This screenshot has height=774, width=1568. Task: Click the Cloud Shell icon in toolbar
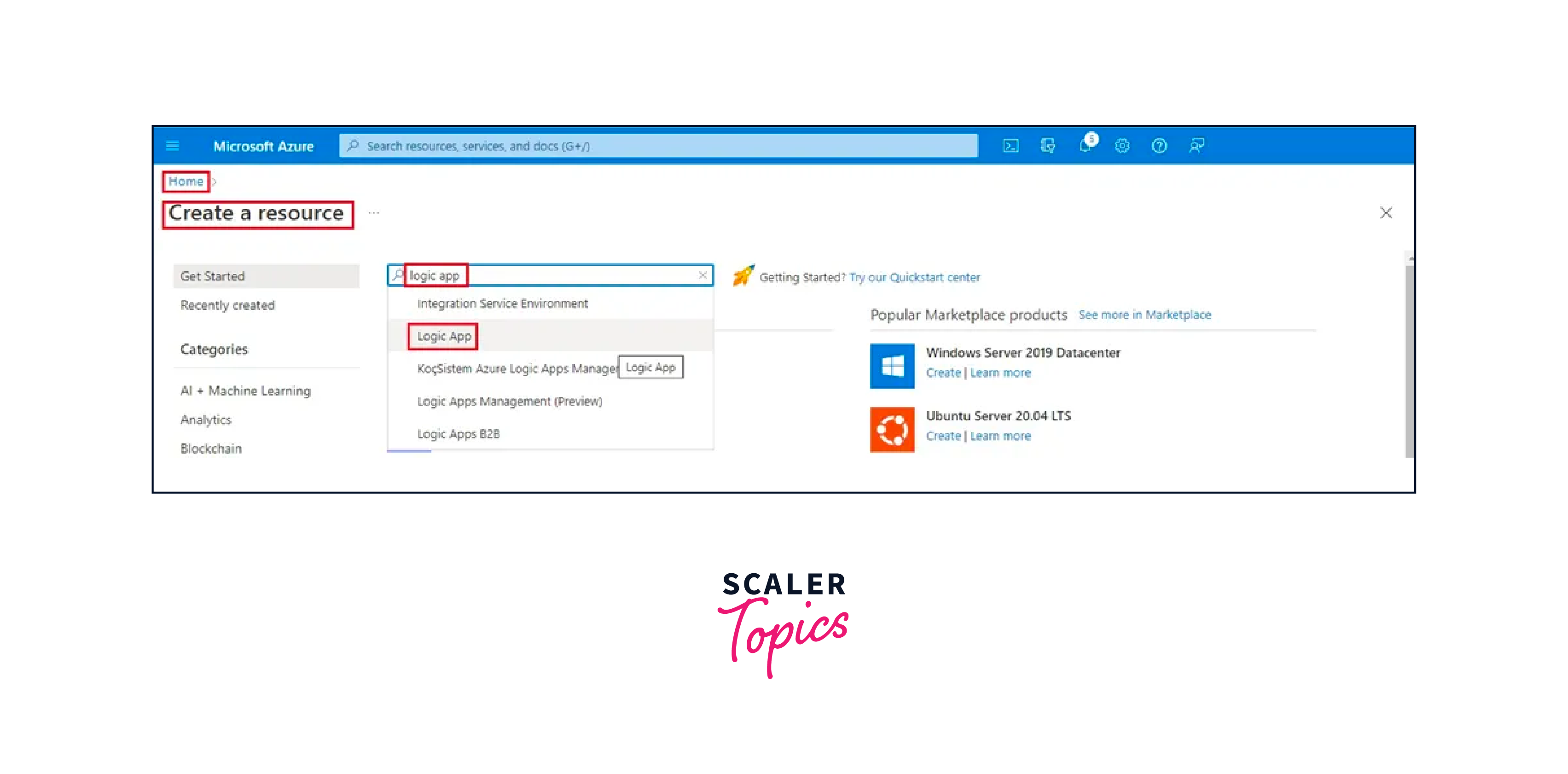pos(1008,145)
